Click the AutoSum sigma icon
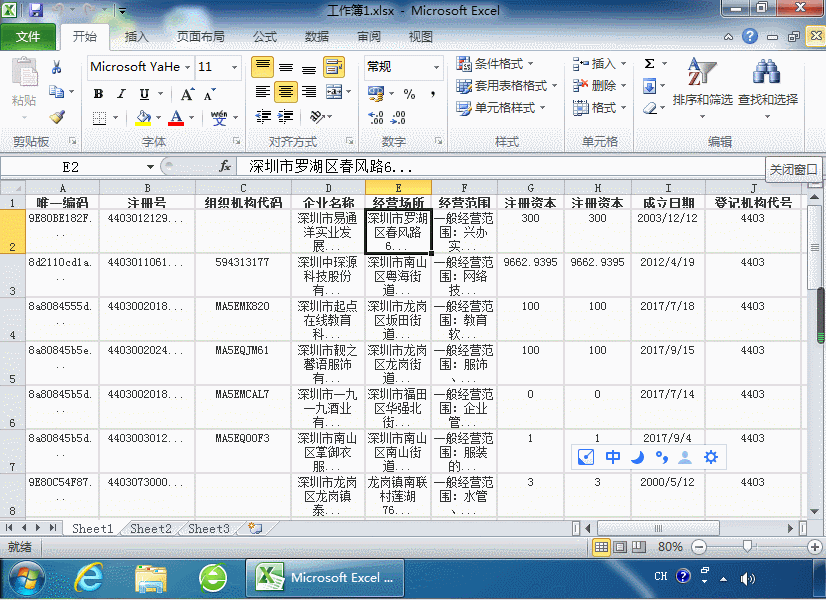This screenshot has width=826, height=600. [650, 64]
